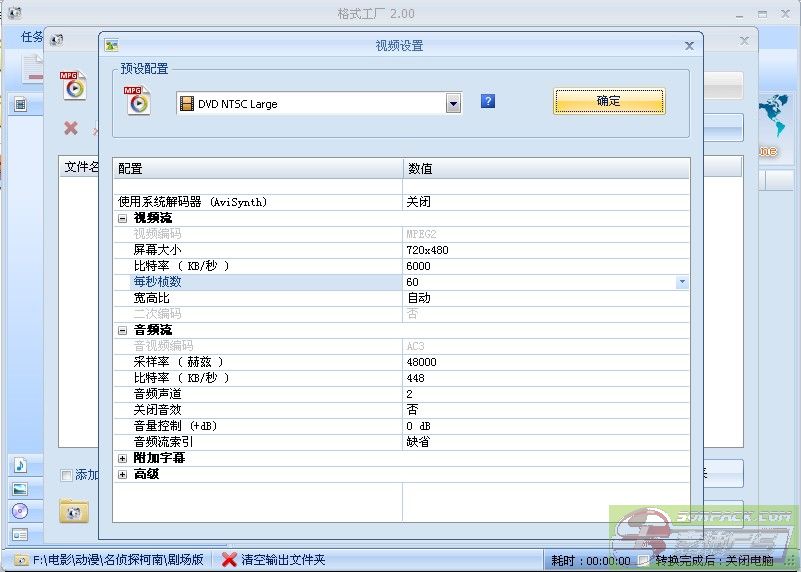
Task: Click the 配置 column header
Action: 257,169
